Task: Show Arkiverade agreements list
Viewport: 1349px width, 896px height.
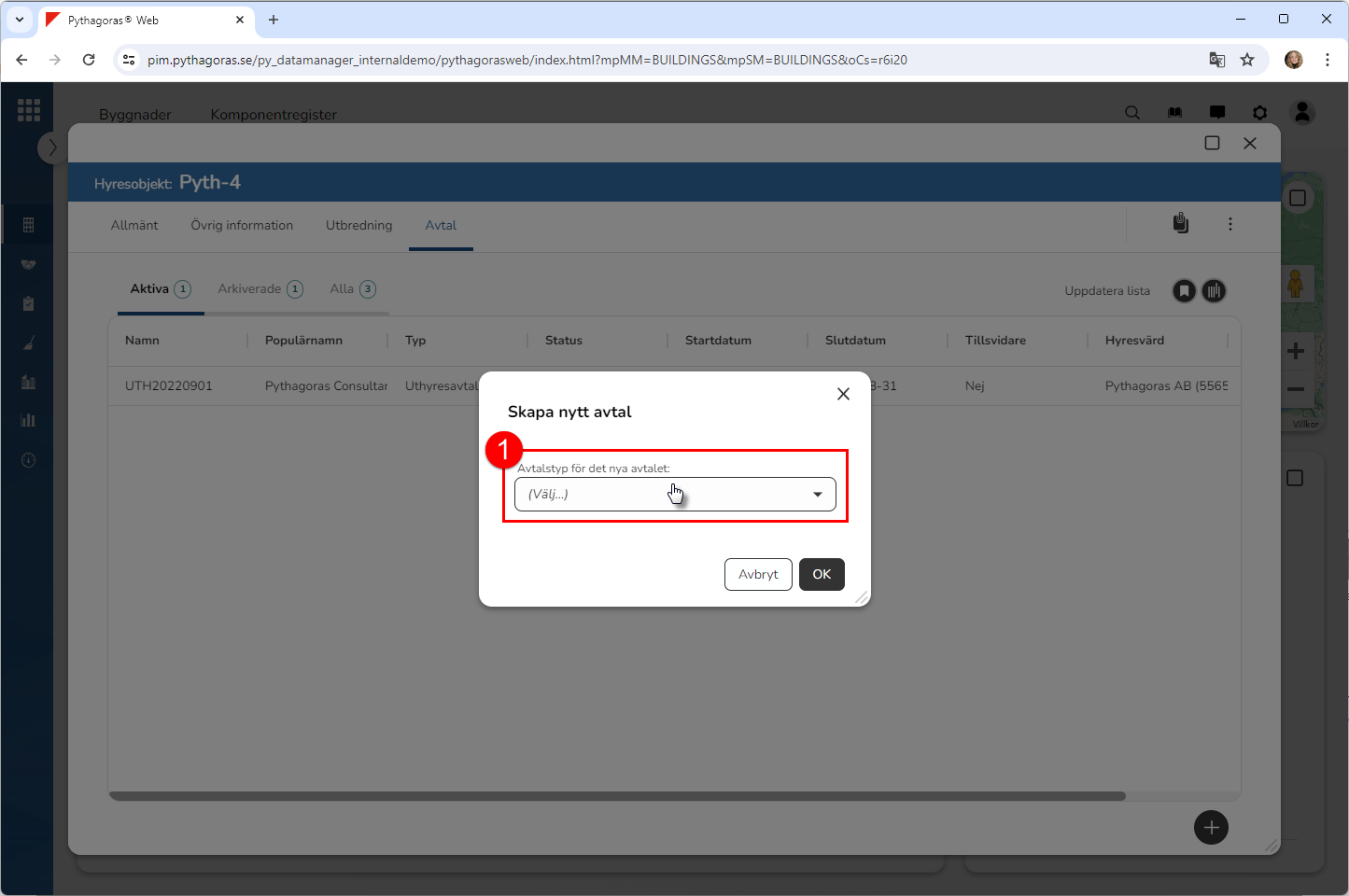Action: 260,289
